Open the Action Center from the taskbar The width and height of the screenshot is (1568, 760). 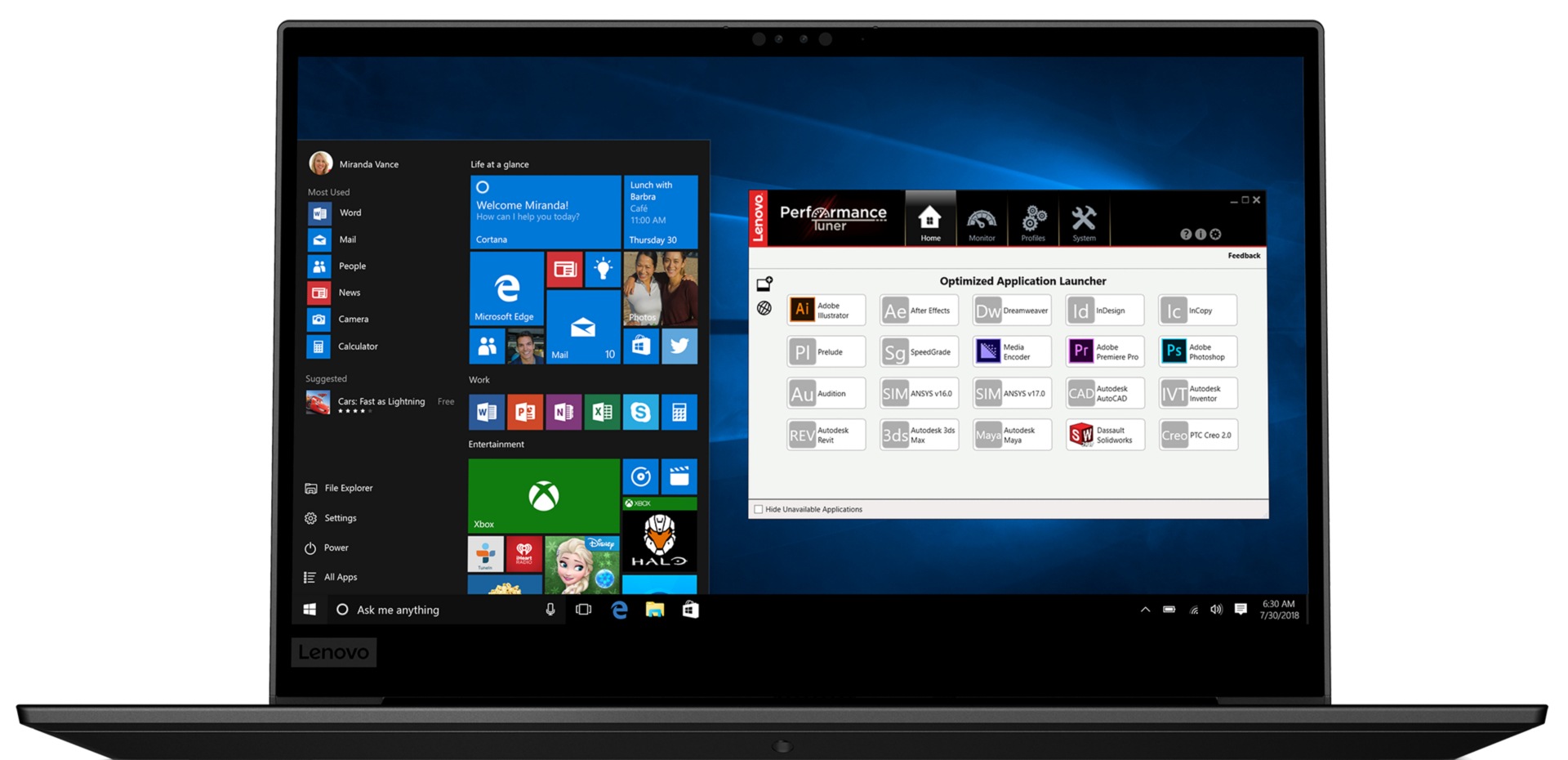pos(1241,609)
